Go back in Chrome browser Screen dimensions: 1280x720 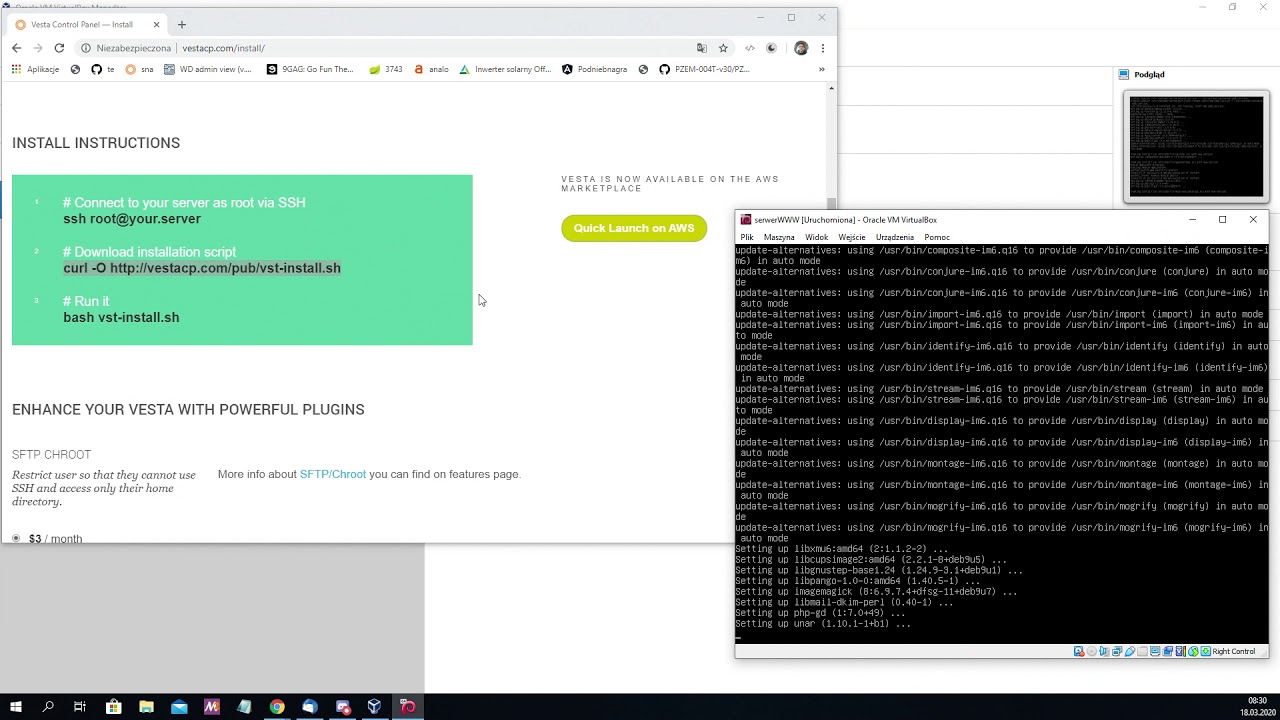tap(16, 48)
